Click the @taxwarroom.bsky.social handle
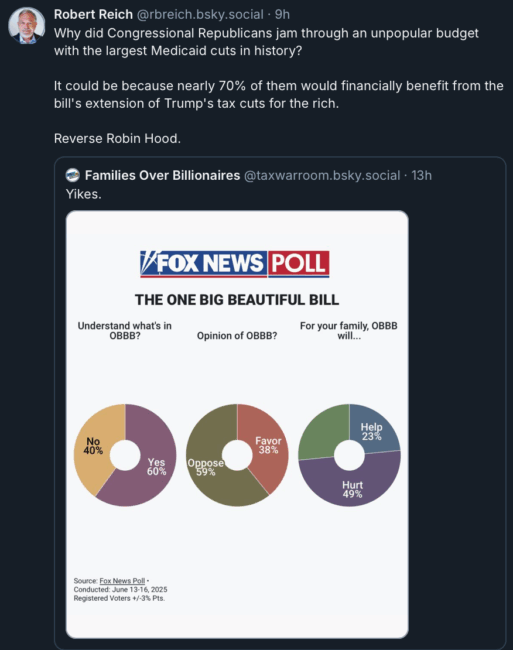The height and width of the screenshot is (650, 513). [322, 175]
